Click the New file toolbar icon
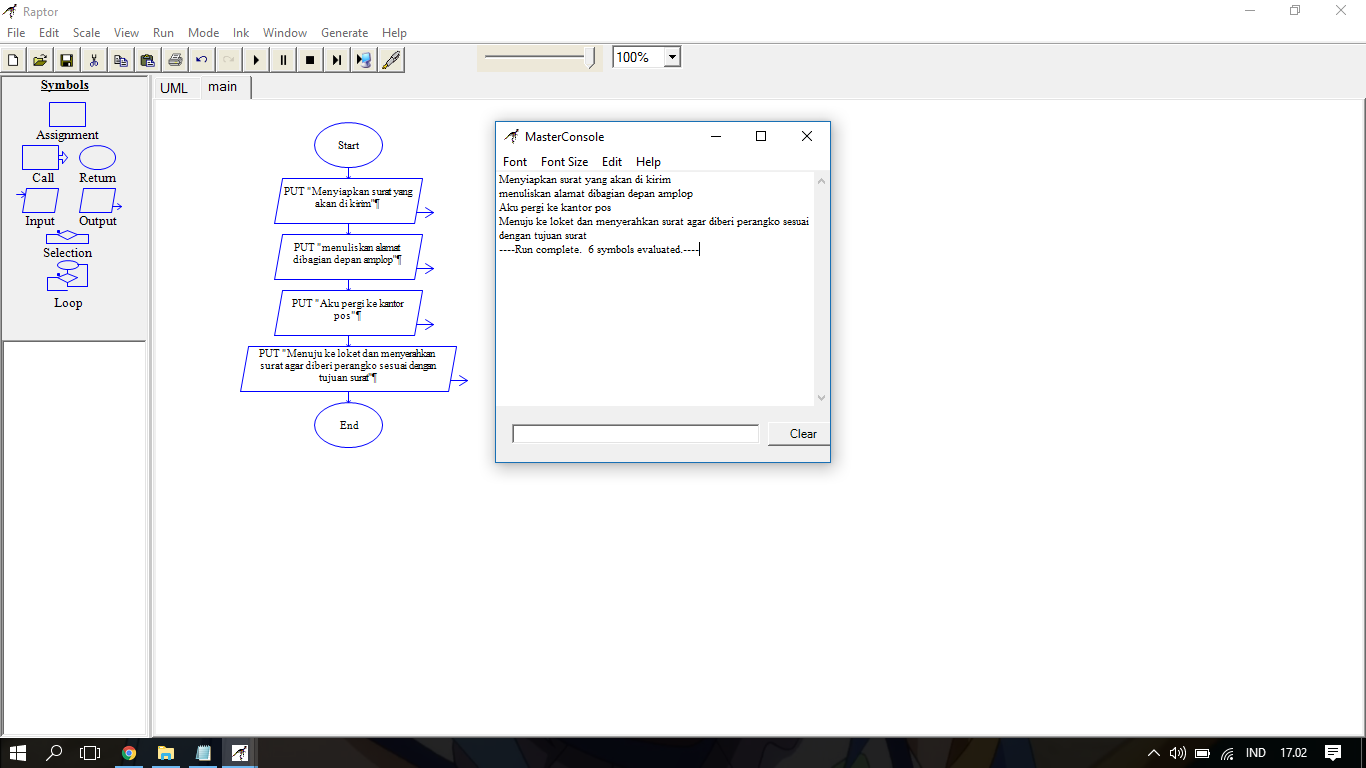 [x=13, y=60]
